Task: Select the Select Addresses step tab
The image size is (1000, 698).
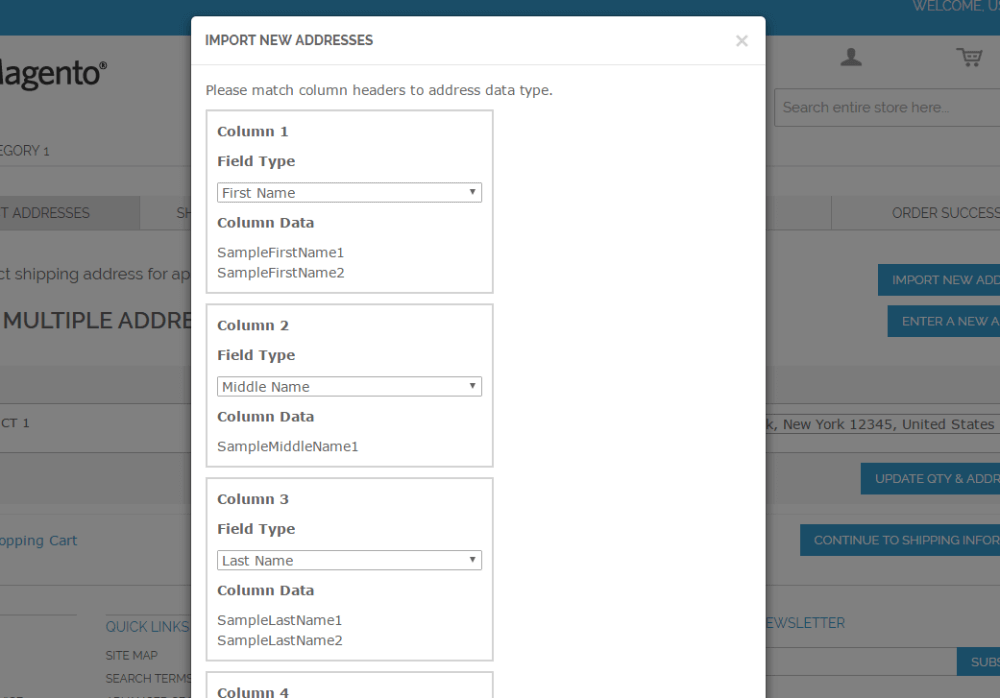Action: click(60, 213)
